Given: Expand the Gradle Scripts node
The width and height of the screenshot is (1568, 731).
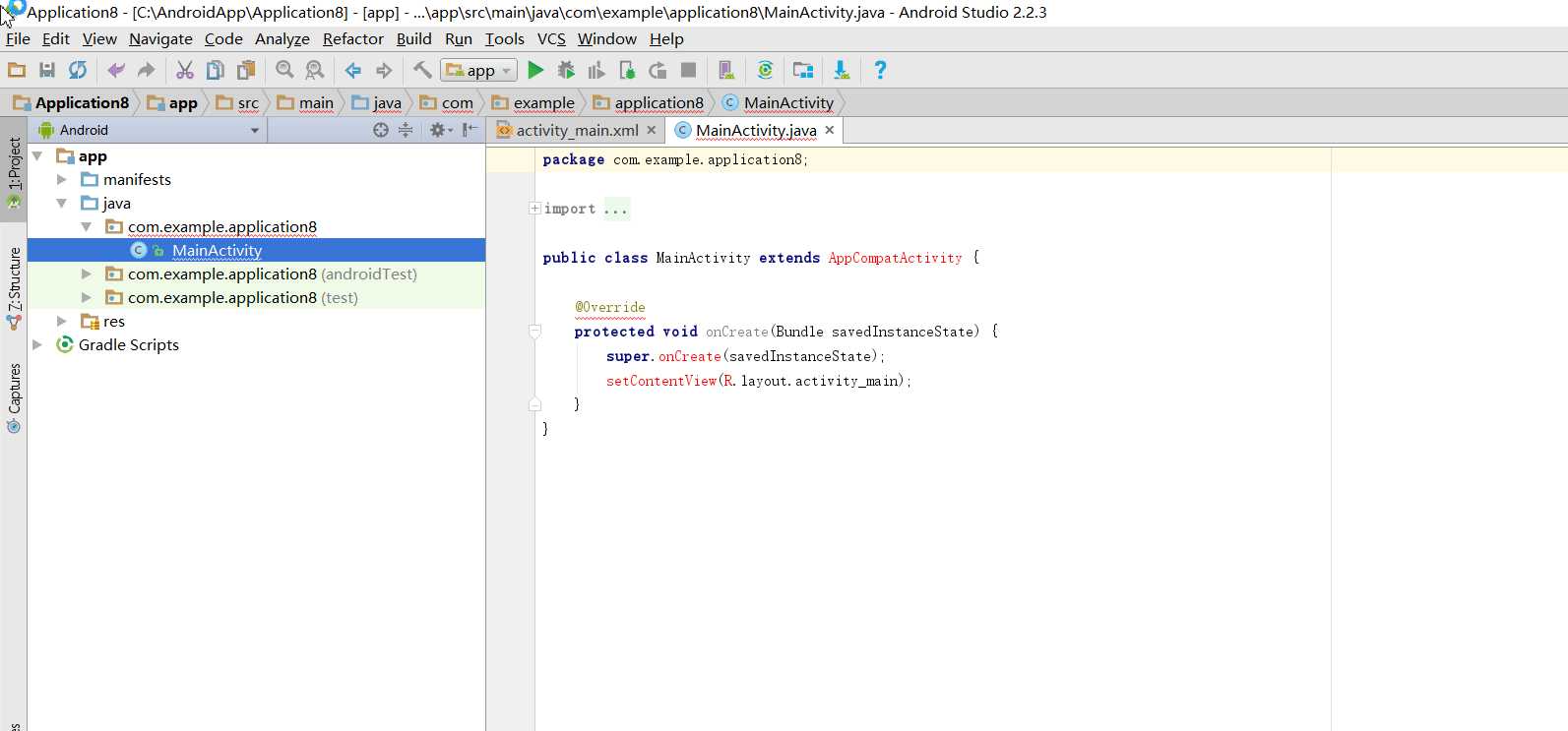Looking at the screenshot, I should pos(37,345).
